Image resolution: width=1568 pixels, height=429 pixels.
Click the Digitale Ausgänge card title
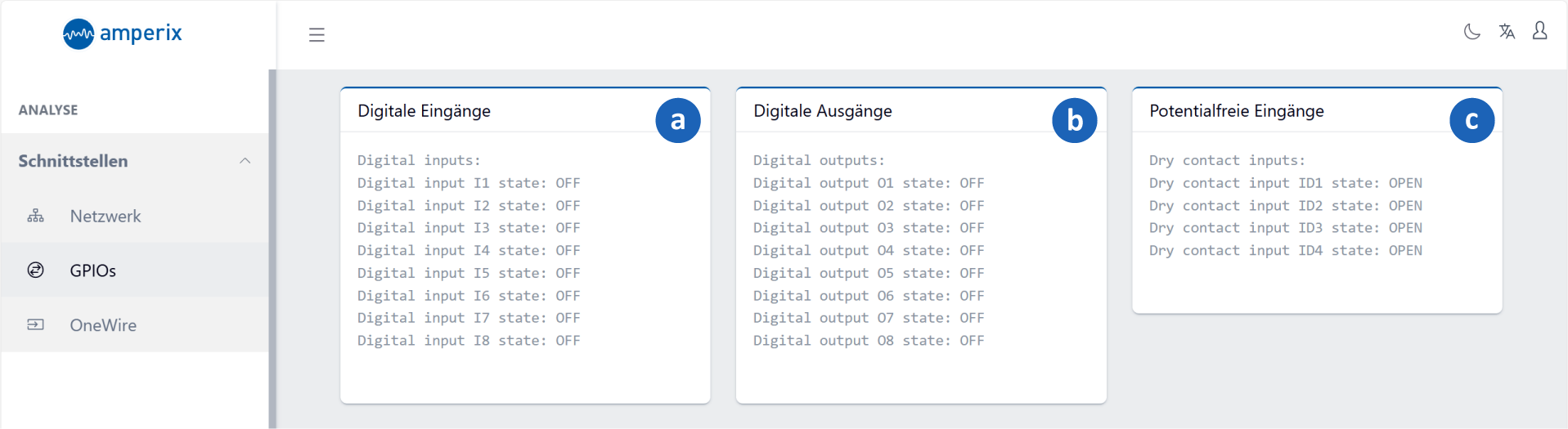[x=823, y=111]
